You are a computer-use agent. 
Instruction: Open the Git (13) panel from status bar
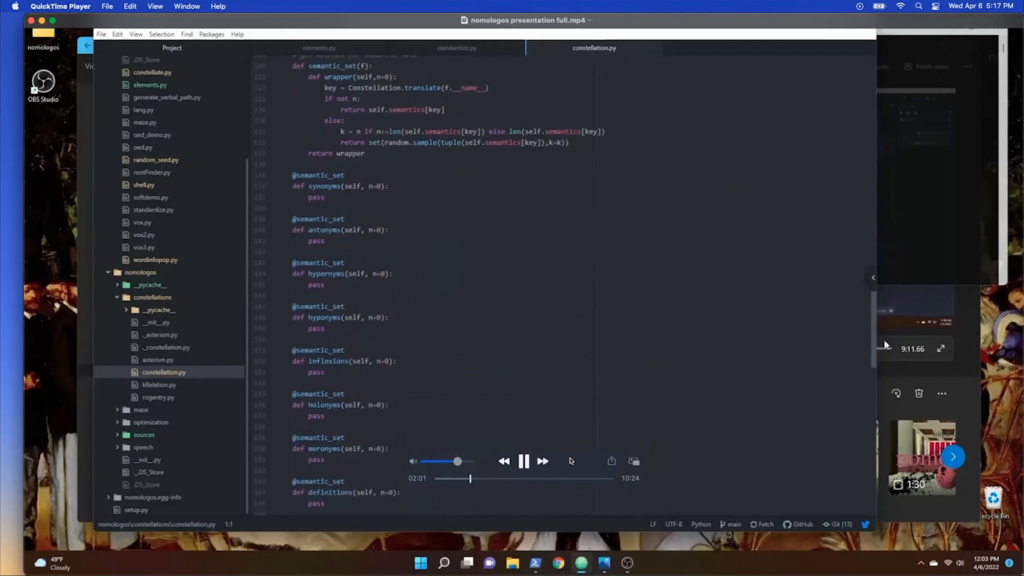[x=837, y=524]
